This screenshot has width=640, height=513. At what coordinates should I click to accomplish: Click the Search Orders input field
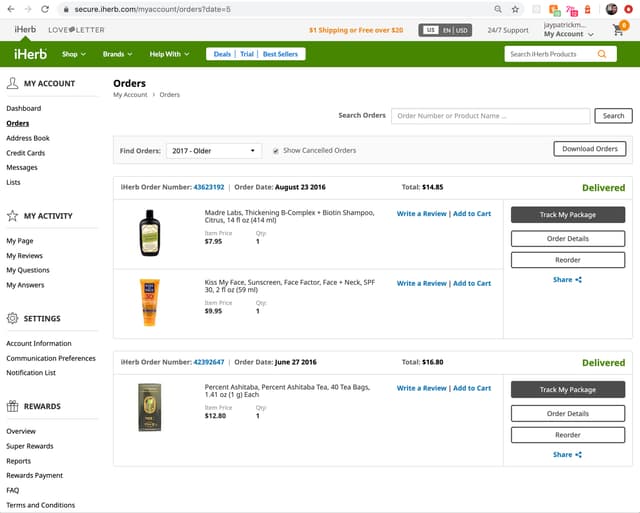coord(490,116)
